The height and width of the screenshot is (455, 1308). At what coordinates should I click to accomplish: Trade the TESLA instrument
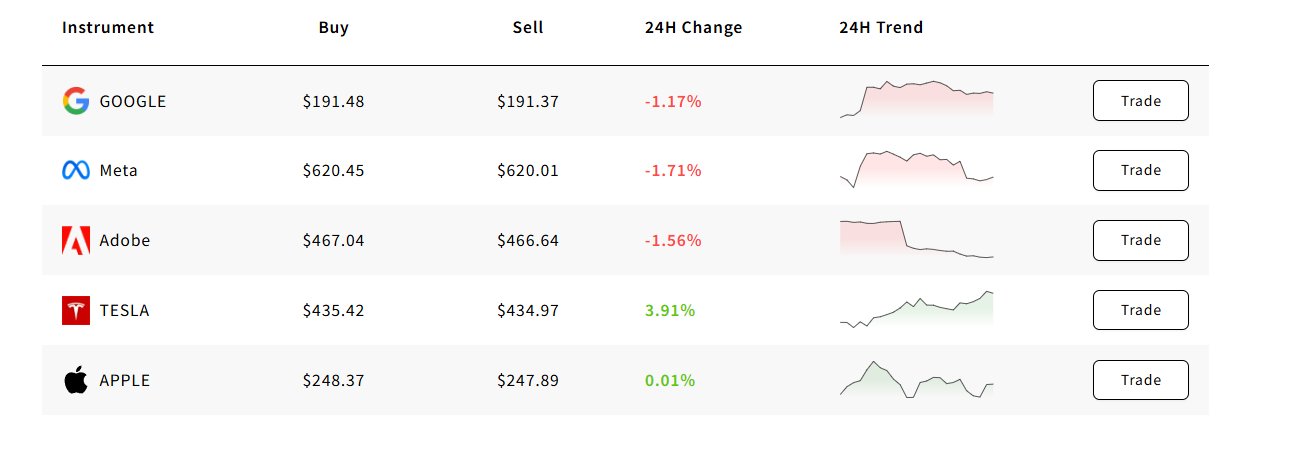click(1140, 310)
